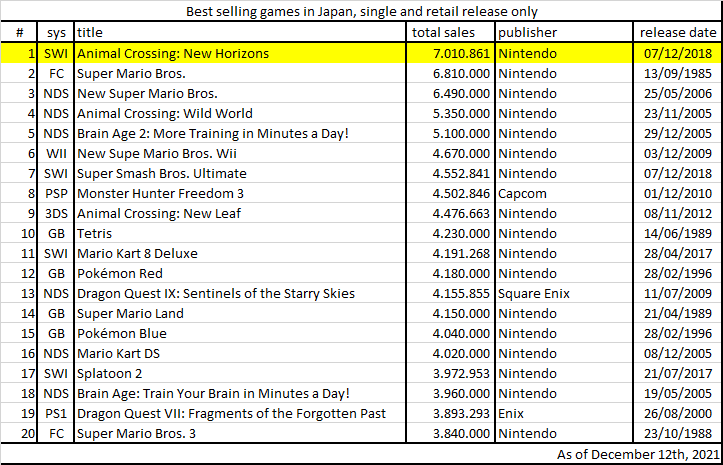
Task: Select the 'As of December 12th, 2021' footer
Action: point(638,454)
